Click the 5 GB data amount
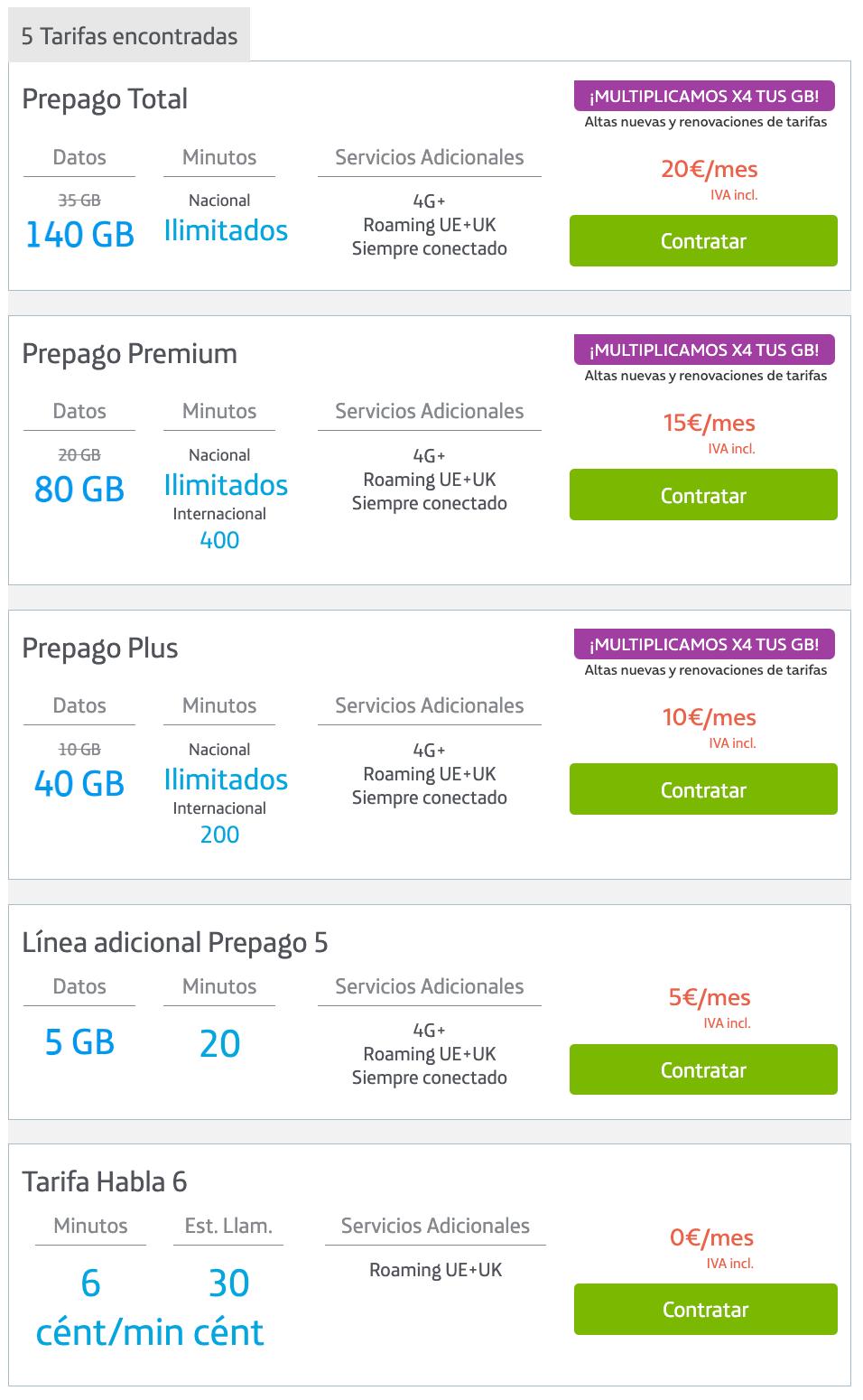Viewport: 863px width, 1400px height. 79,1043
